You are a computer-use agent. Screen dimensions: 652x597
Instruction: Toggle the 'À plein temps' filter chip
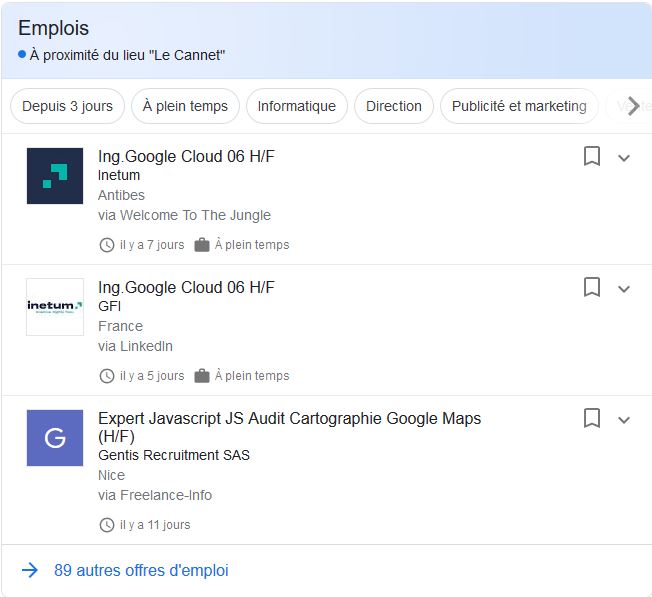(x=185, y=106)
